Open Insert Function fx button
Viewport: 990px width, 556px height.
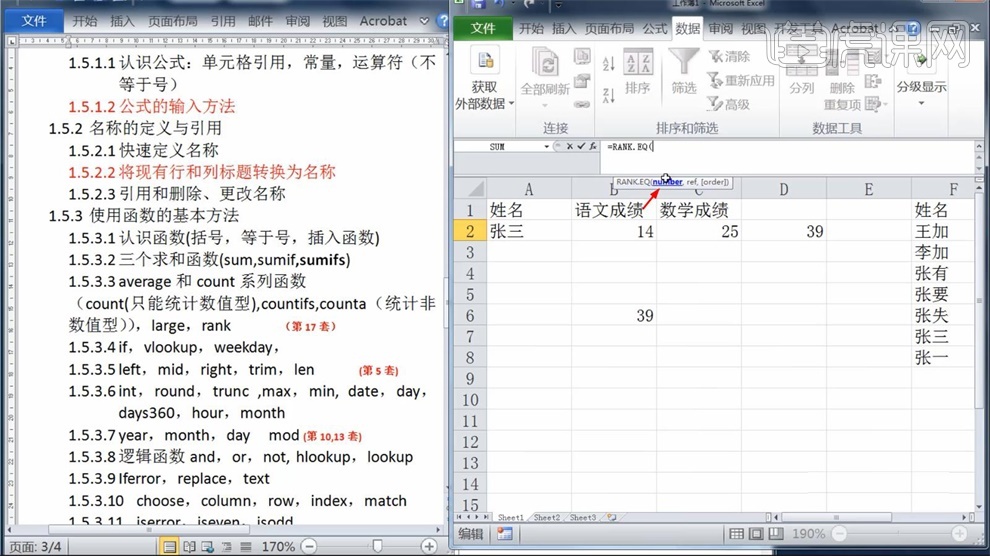tap(592, 146)
